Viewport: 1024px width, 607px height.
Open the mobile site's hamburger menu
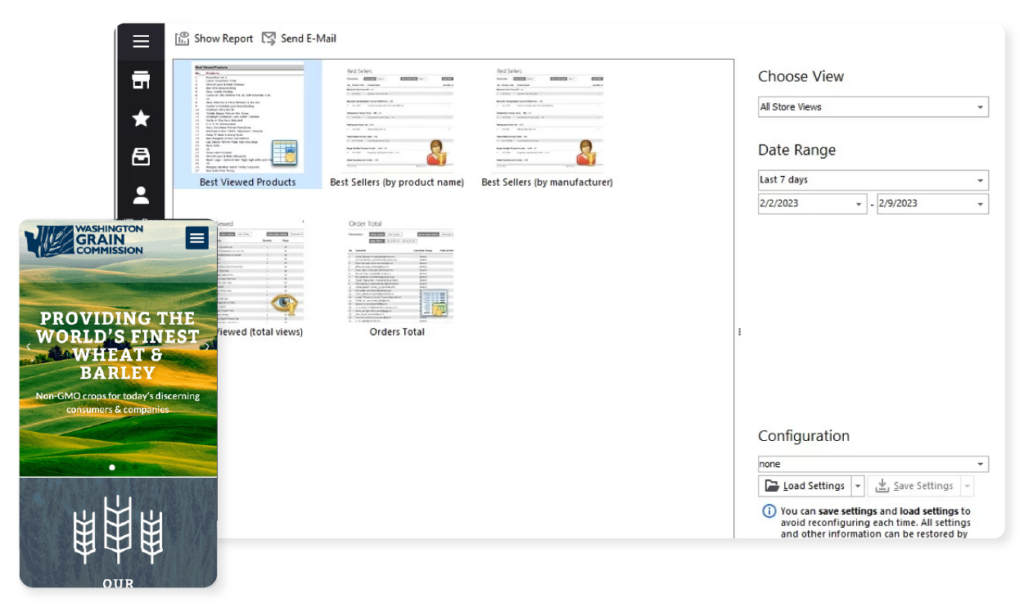click(x=197, y=238)
